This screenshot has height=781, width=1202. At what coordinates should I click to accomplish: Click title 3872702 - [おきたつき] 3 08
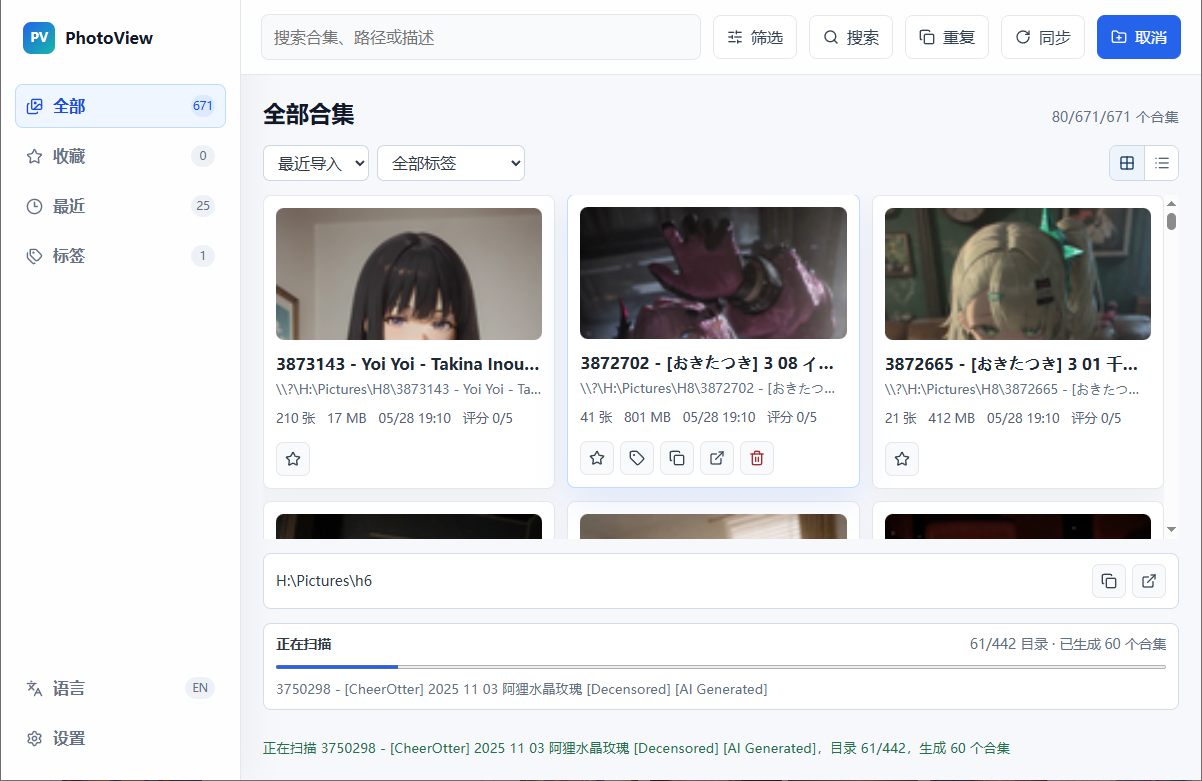(707, 363)
